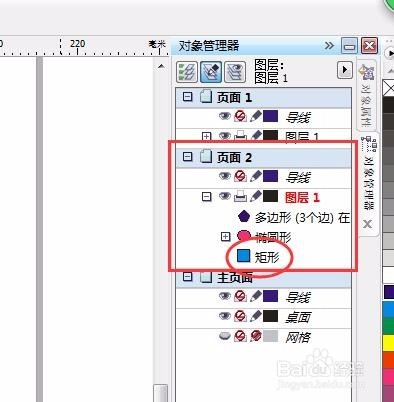Viewport: 394px width, 402px height.
Task: Toggle eye visibility of 页面 1 图层 1
Action: click(x=225, y=136)
